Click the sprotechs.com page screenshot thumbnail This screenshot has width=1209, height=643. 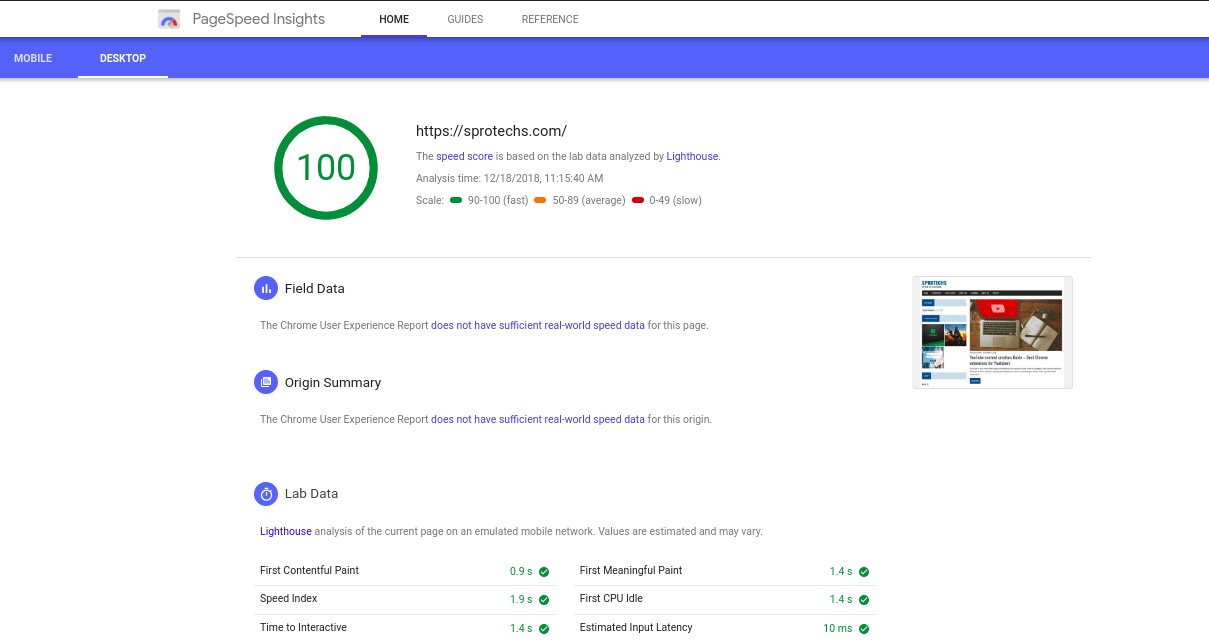(x=992, y=332)
